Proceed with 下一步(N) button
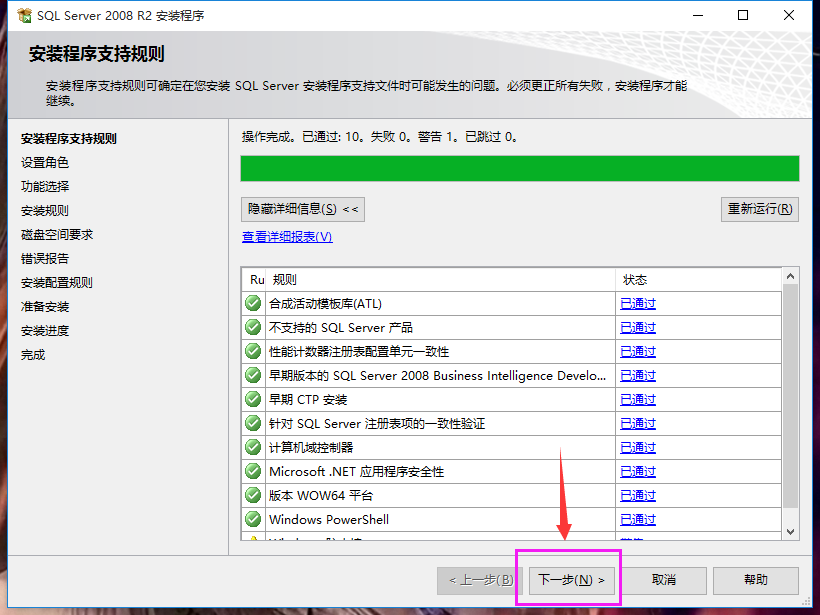 [x=571, y=580]
